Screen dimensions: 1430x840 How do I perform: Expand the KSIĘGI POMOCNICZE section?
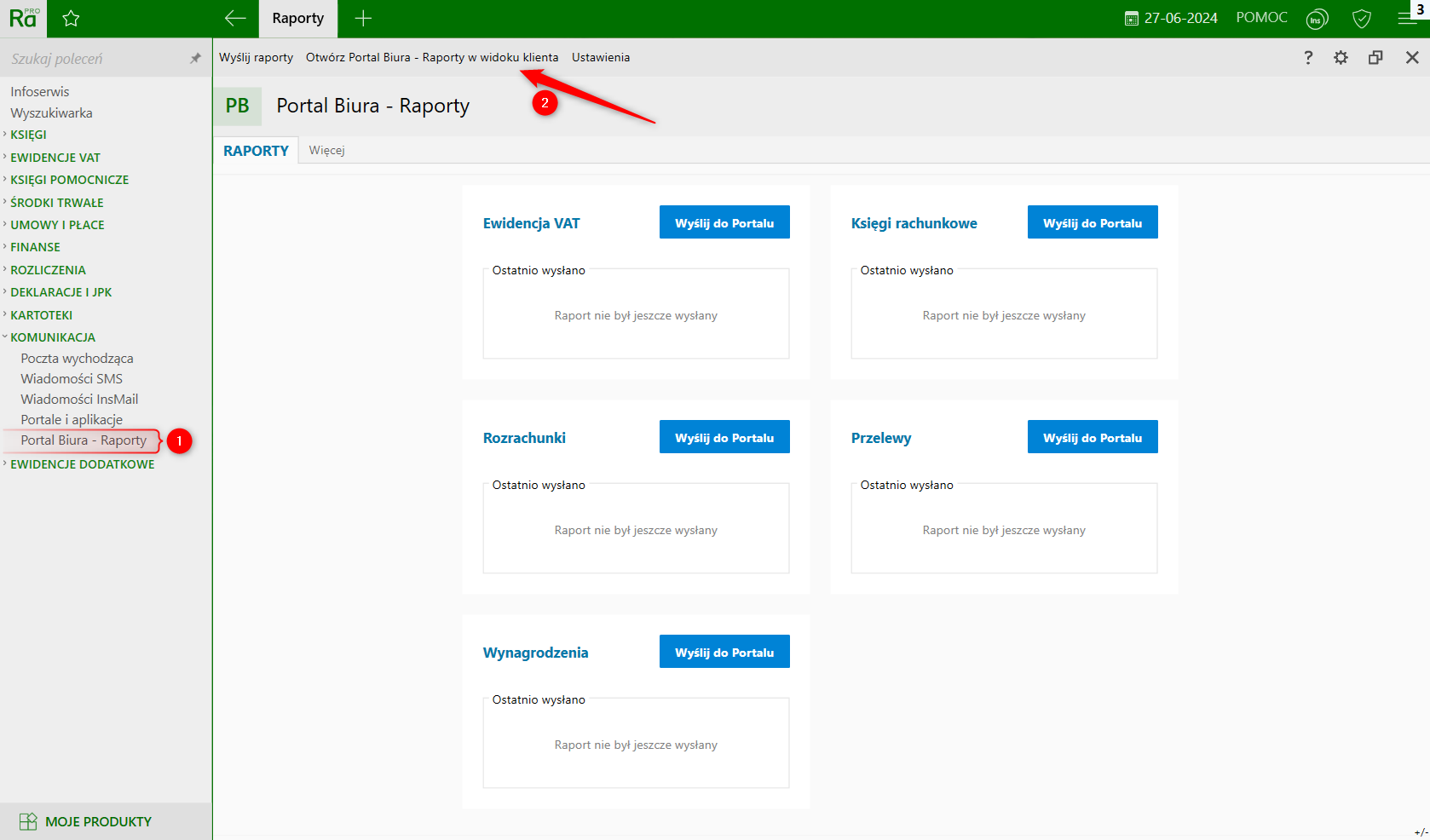69,180
